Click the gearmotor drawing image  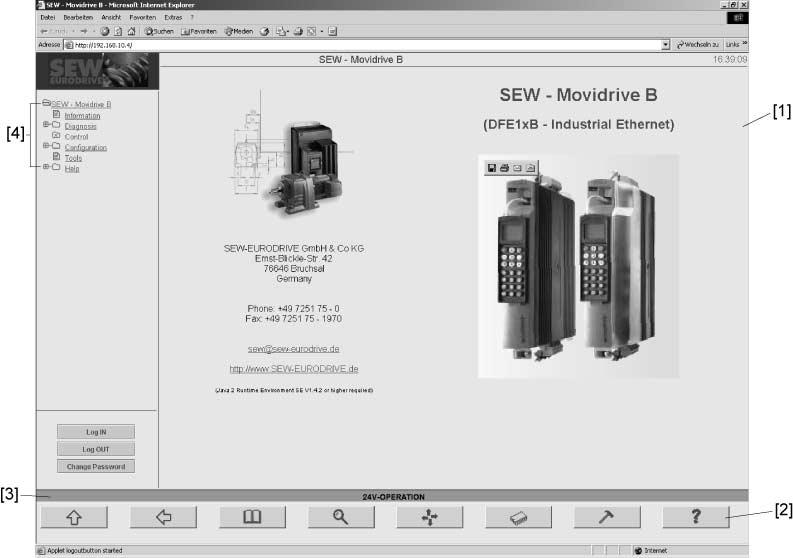(x=289, y=156)
